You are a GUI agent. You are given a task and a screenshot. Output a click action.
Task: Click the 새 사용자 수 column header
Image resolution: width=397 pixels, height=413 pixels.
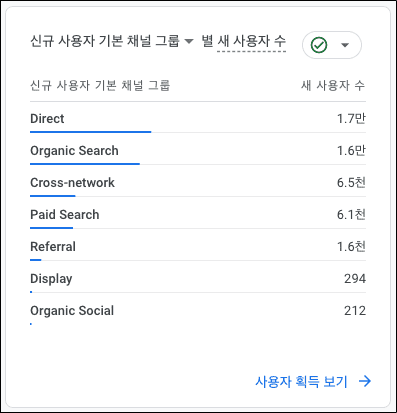coord(333,86)
